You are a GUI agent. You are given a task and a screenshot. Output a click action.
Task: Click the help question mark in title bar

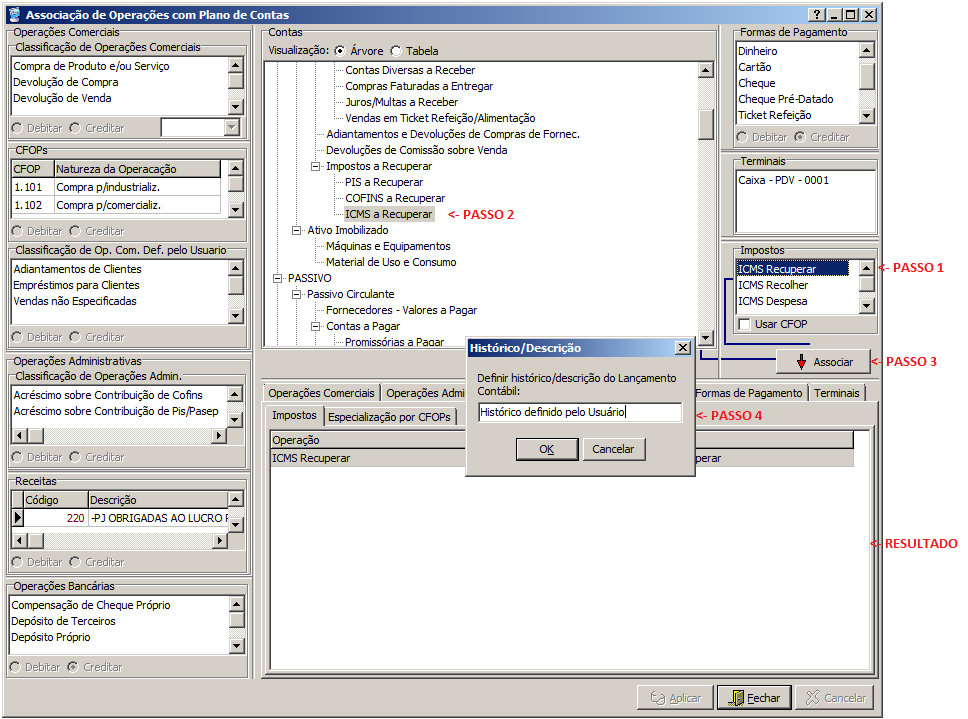coord(816,15)
